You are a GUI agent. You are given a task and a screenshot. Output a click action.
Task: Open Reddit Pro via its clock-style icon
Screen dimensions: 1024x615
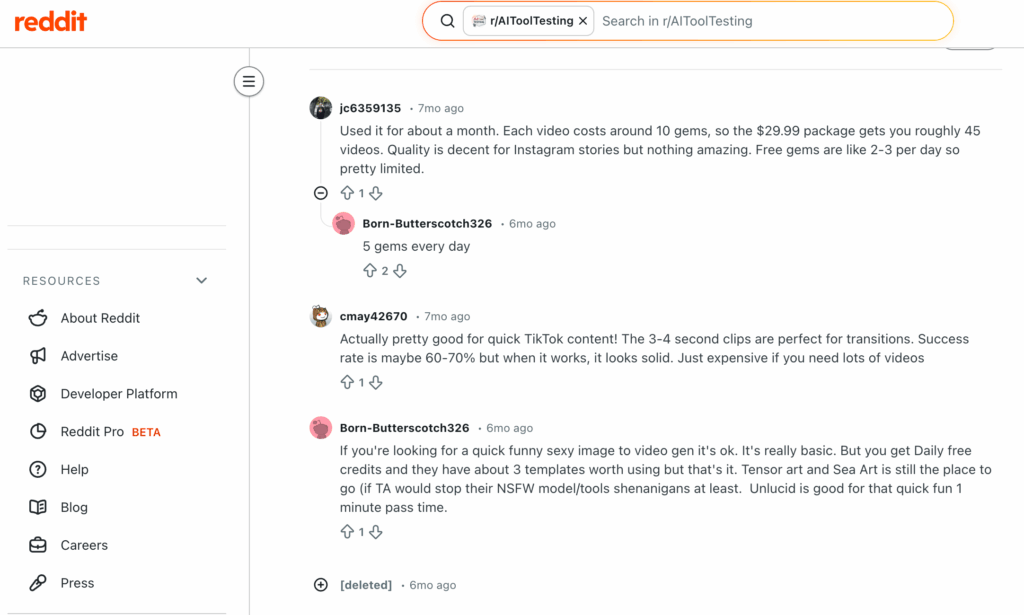tap(37, 431)
